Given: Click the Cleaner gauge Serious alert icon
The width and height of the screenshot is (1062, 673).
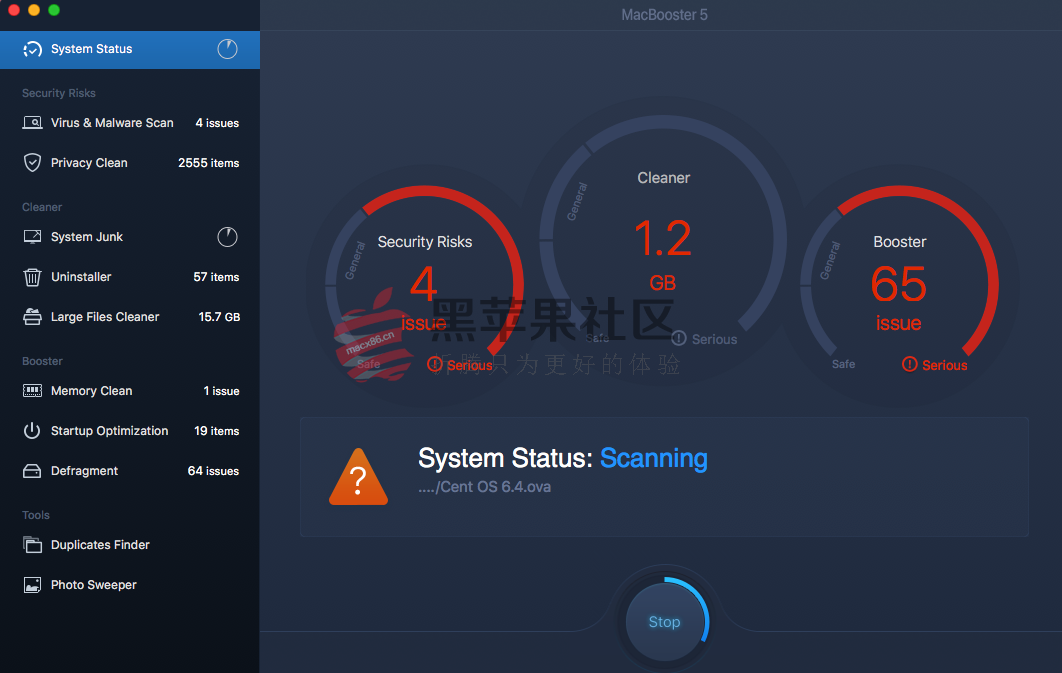Looking at the screenshot, I should [679, 339].
